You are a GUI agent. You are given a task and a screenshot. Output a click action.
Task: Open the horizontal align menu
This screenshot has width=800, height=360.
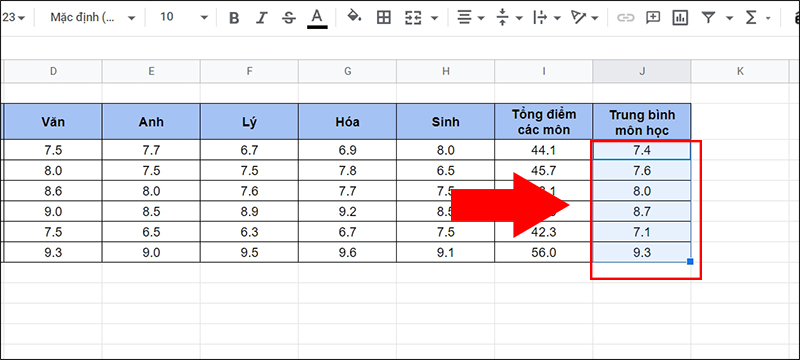coord(470,18)
